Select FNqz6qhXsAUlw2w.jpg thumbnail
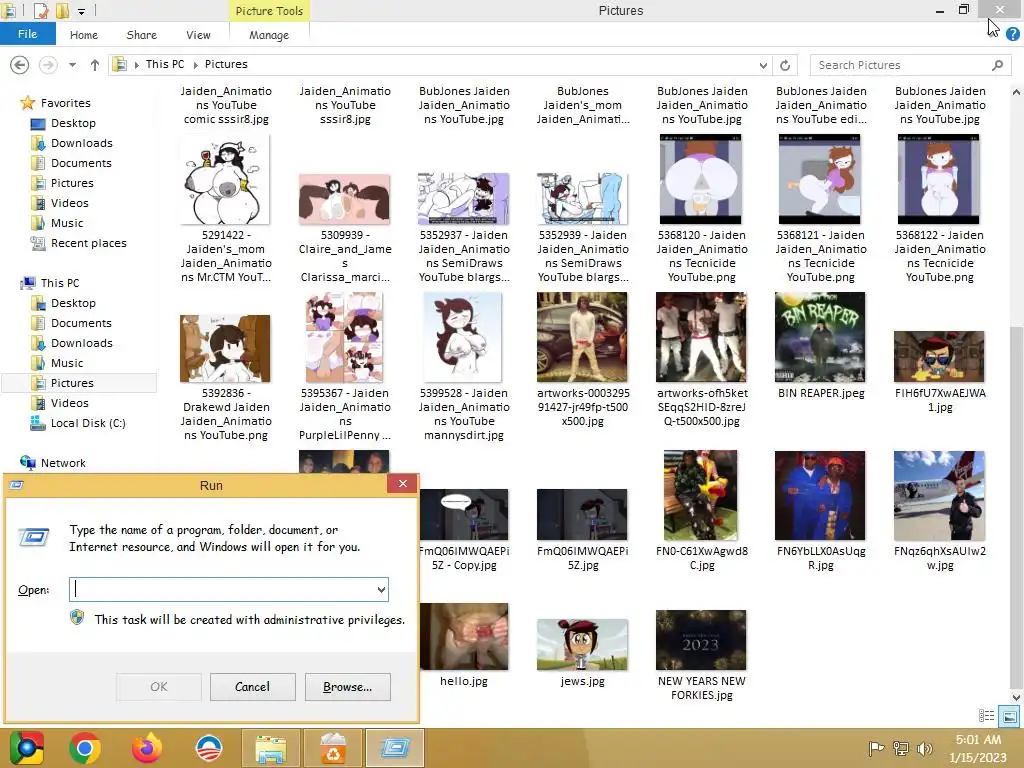 click(x=939, y=496)
